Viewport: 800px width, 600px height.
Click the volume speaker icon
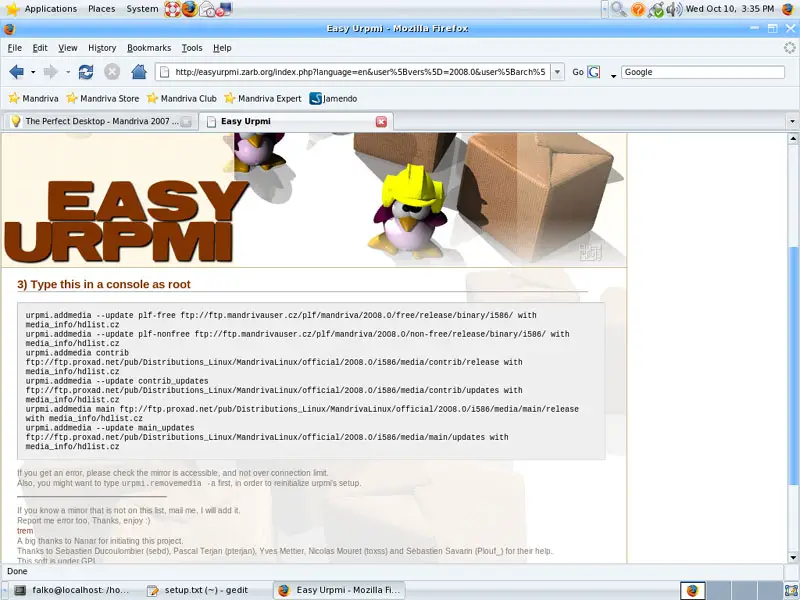pos(674,9)
